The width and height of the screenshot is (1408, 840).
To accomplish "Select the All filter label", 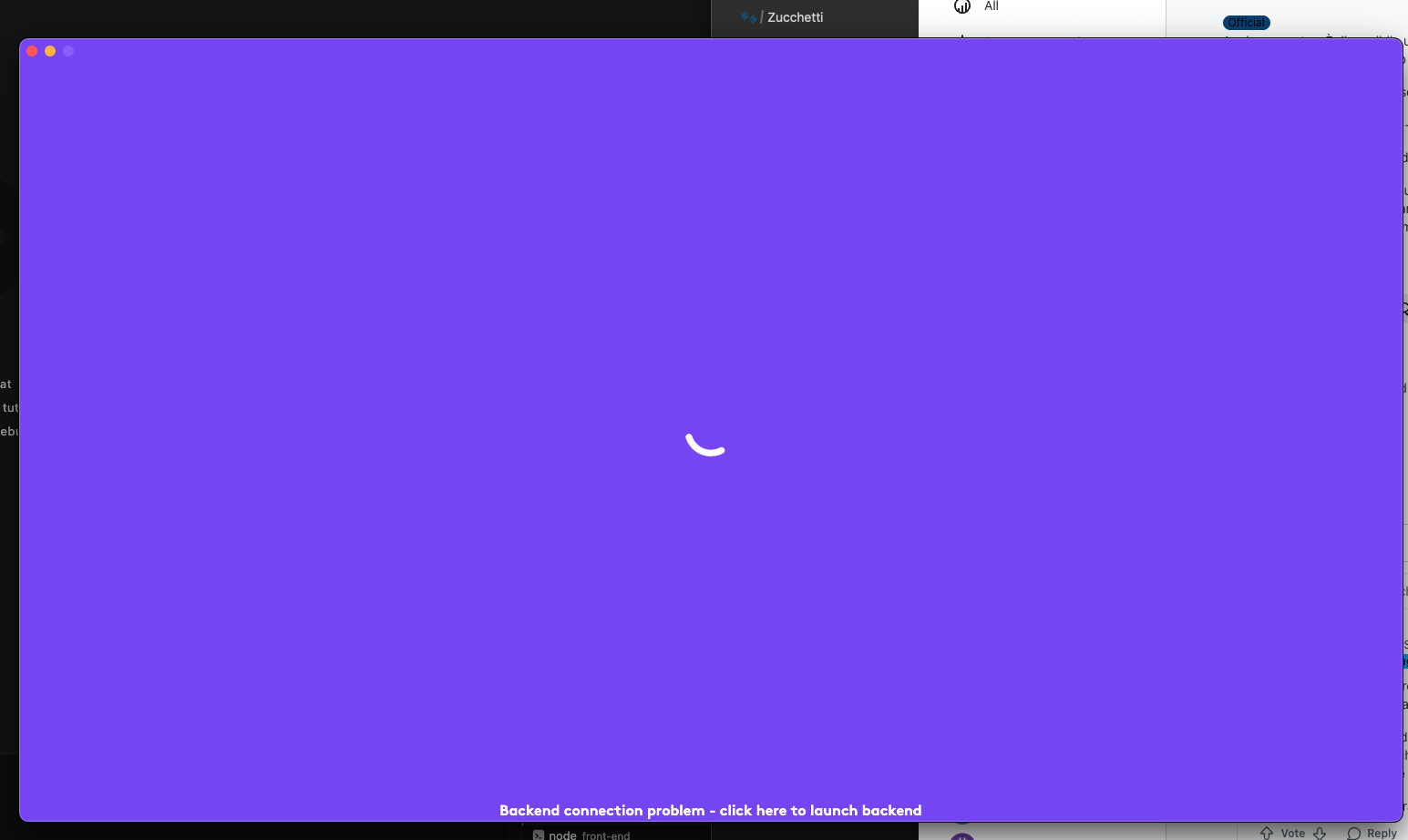I will click(992, 6).
